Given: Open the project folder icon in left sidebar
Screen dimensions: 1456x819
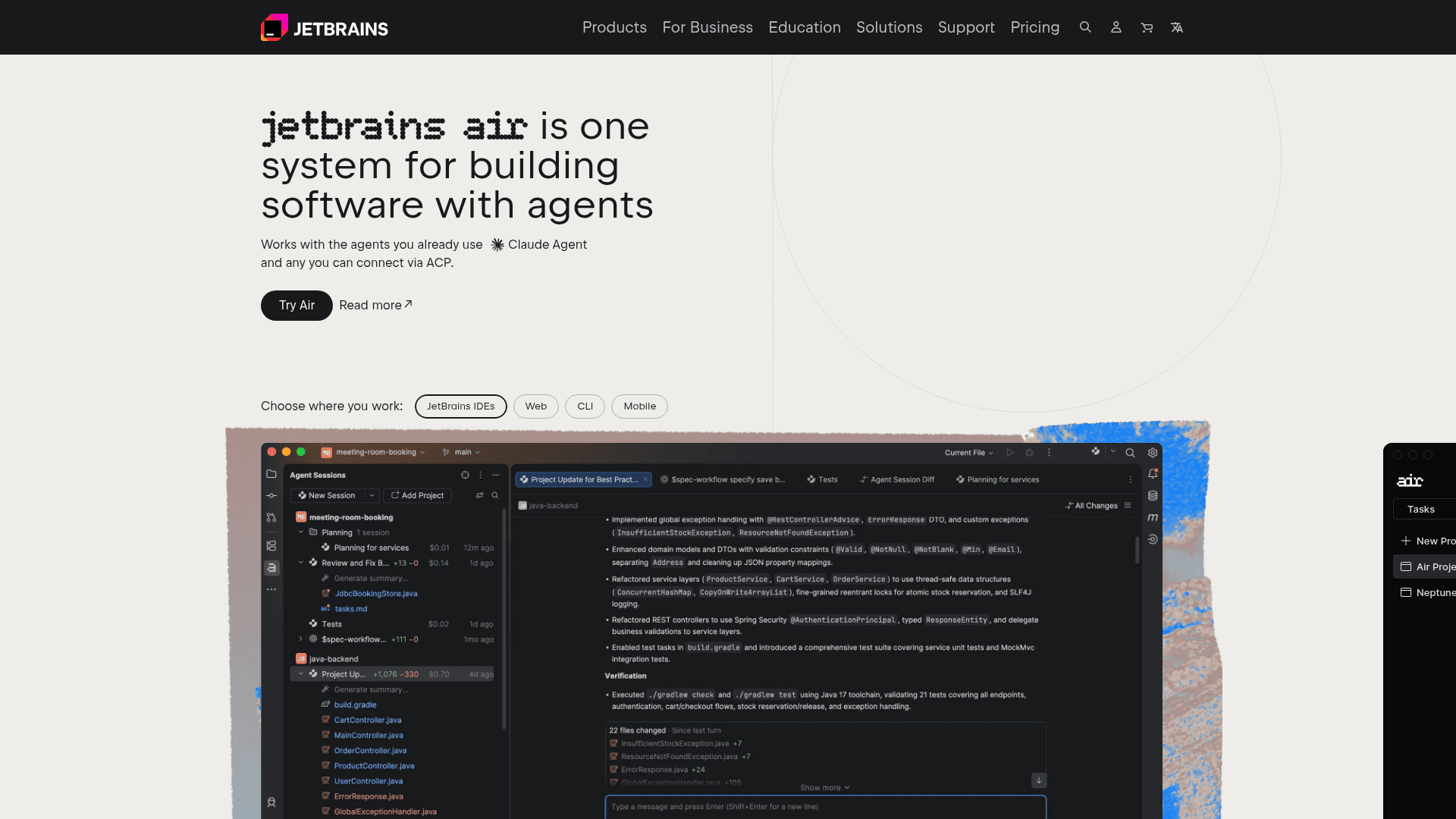Looking at the screenshot, I should coord(271,474).
